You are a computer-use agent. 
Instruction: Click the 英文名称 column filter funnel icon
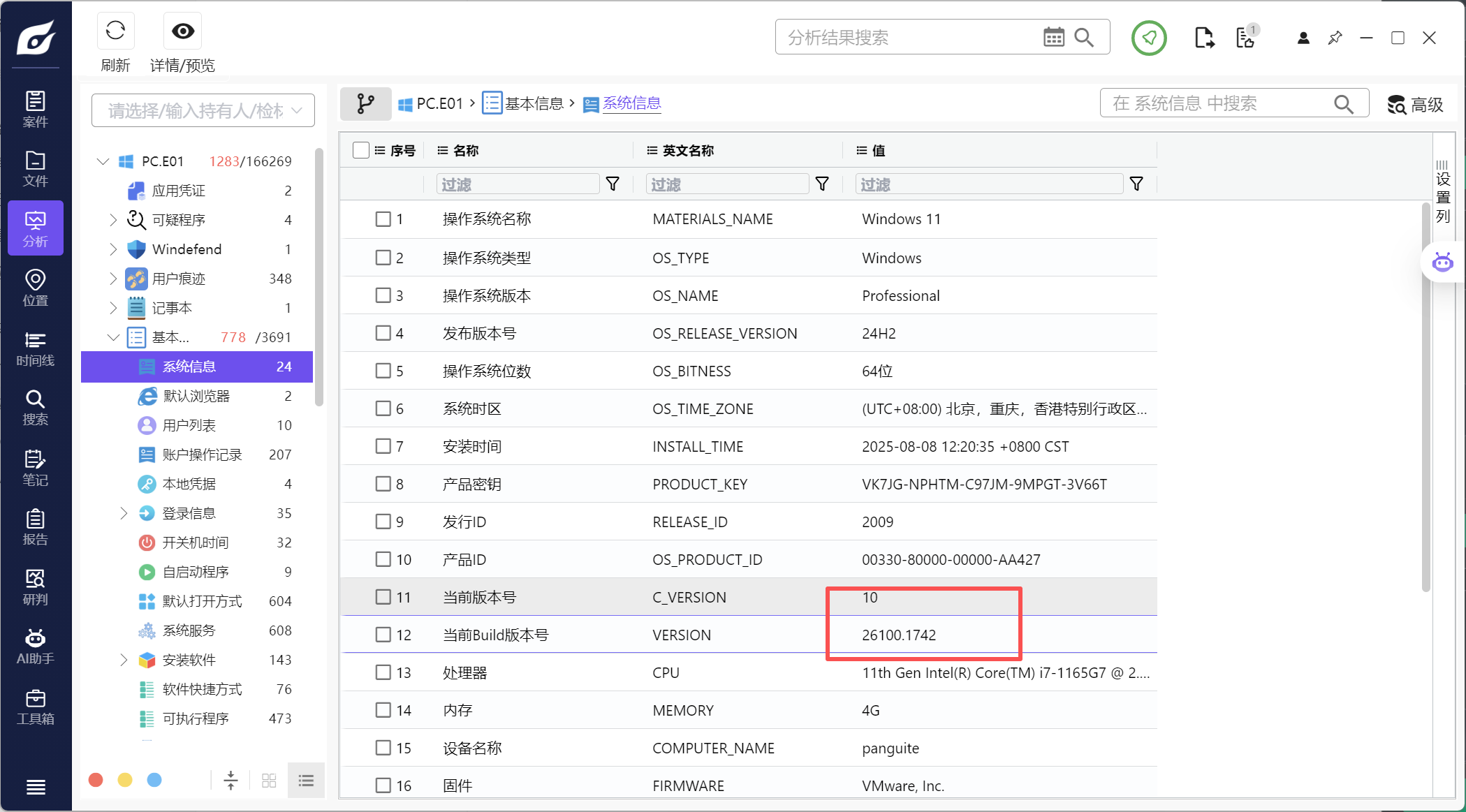822,184
